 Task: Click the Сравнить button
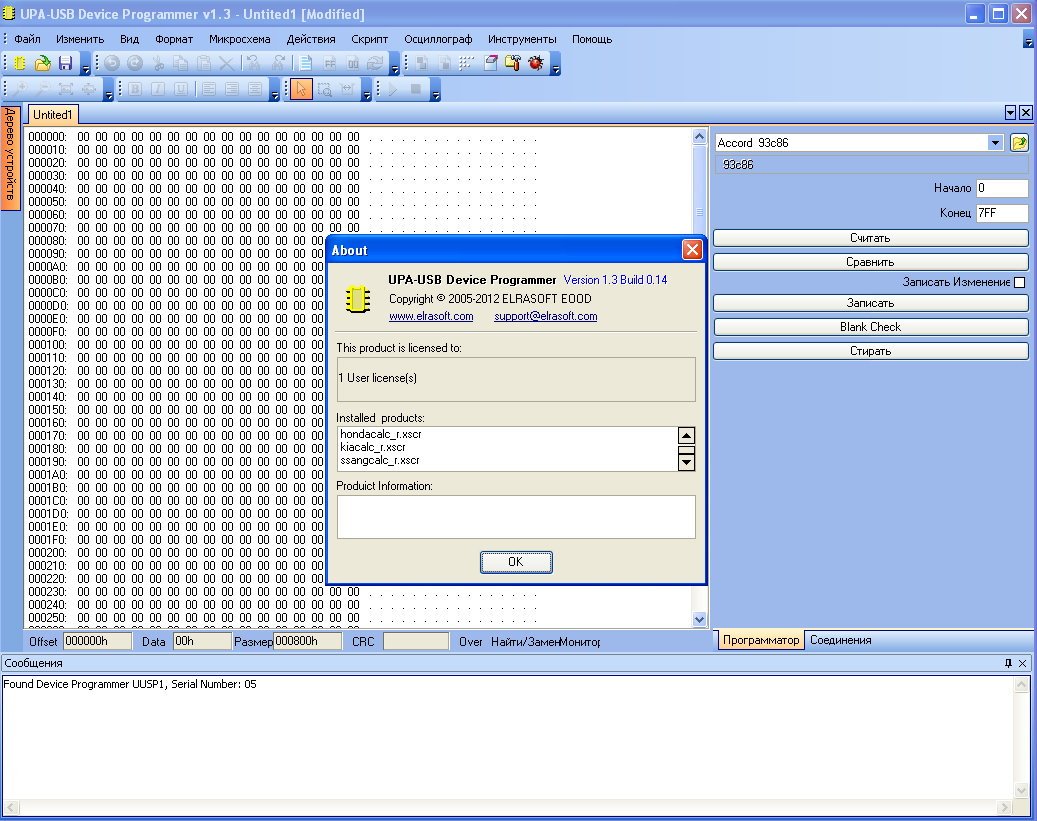(870, 262)
